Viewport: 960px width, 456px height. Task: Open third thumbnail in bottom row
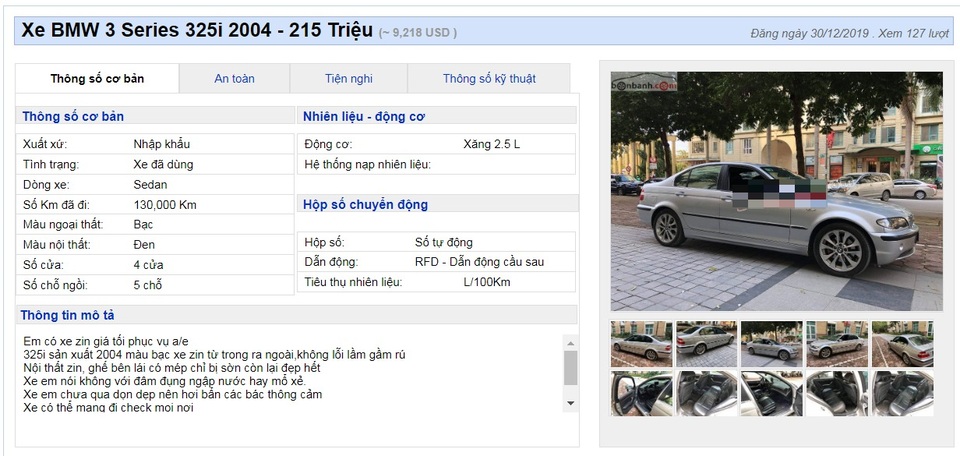pyautogui.click(x=771, y=393)
